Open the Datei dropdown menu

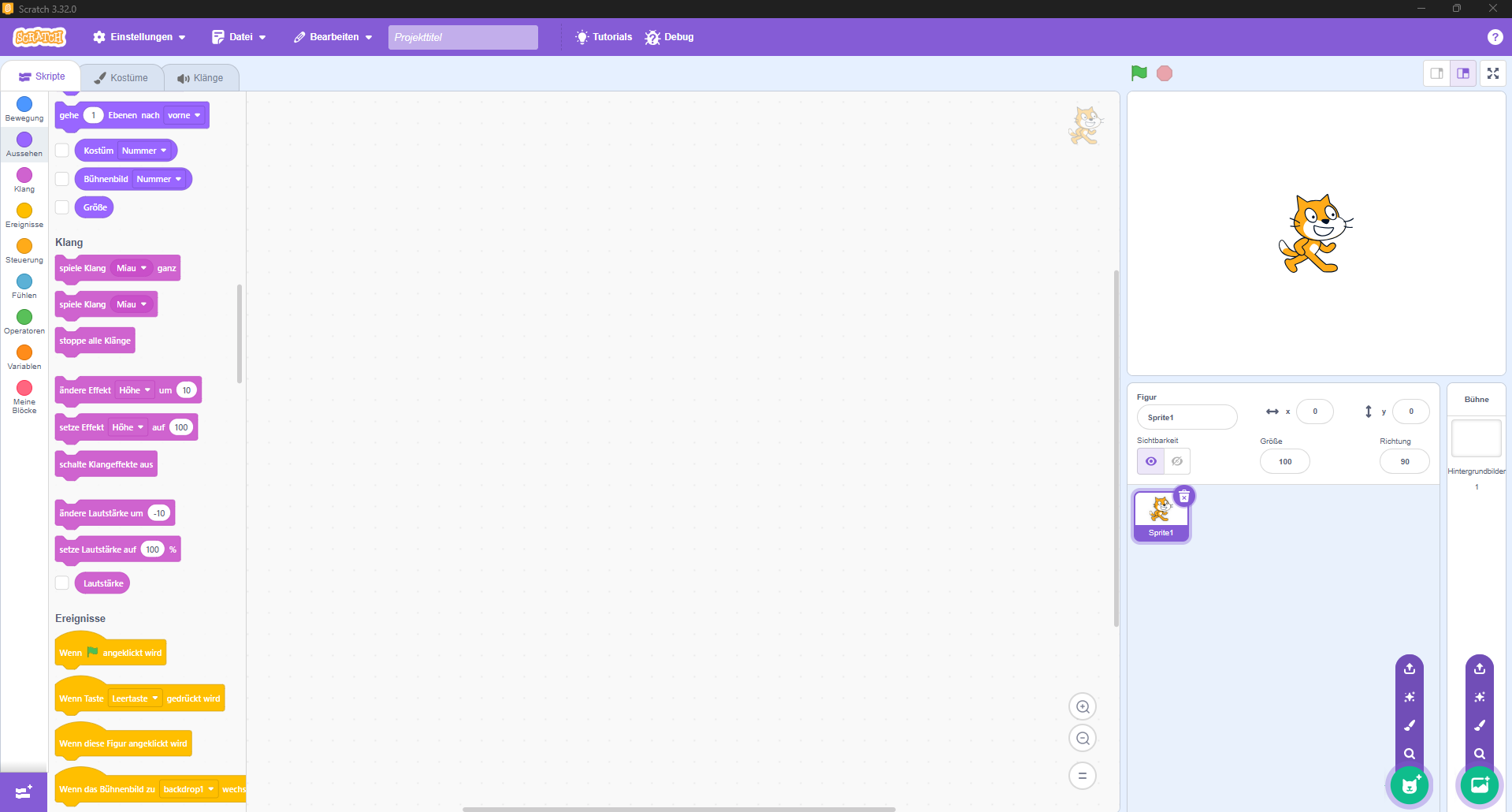(x=240, y=37)
